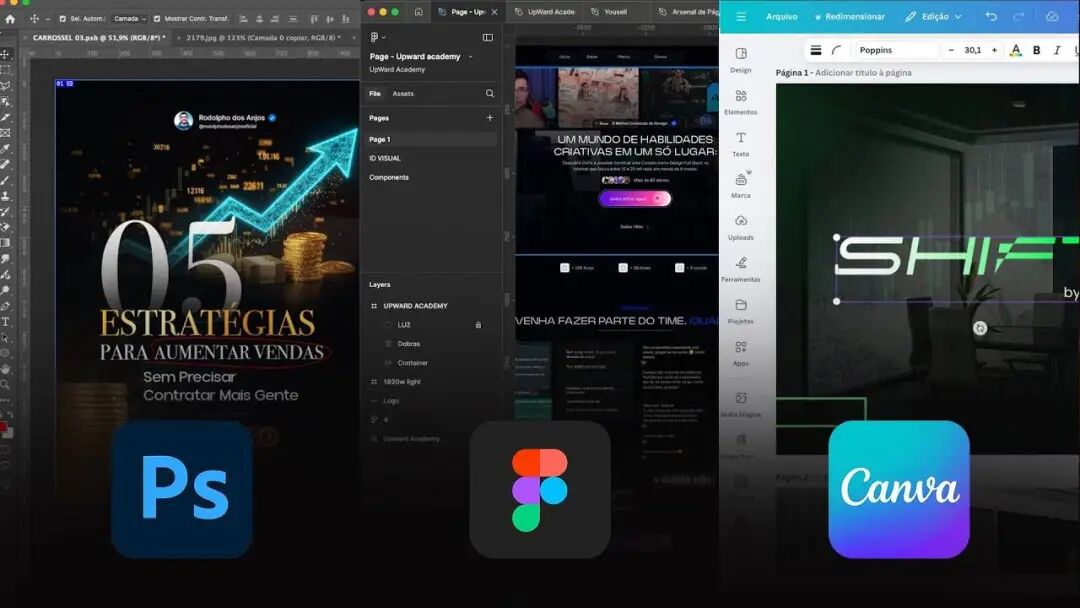This screenshot has height=608, width=1080.
Task: Open the Camada dropdown in options bar
Action: (x=129, y=19)
